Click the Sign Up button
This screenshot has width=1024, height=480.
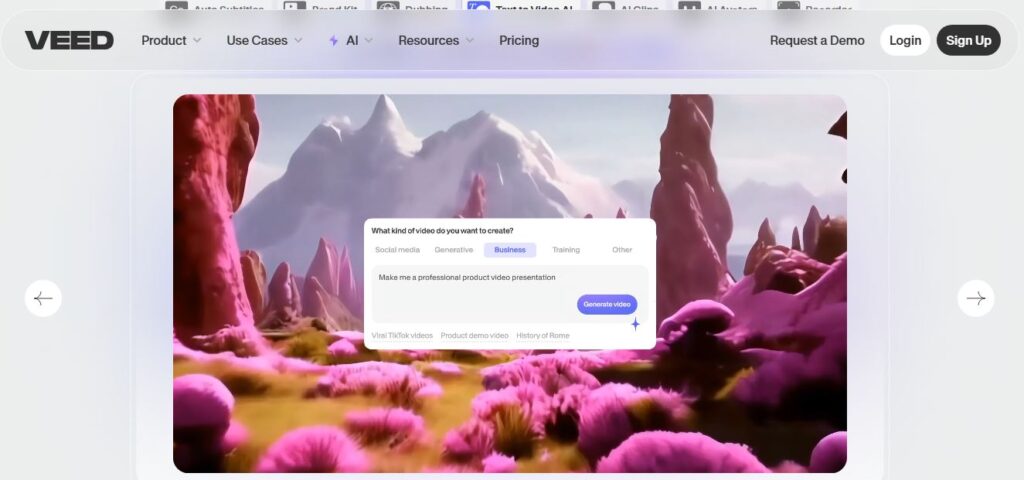(x=968, y=40)
